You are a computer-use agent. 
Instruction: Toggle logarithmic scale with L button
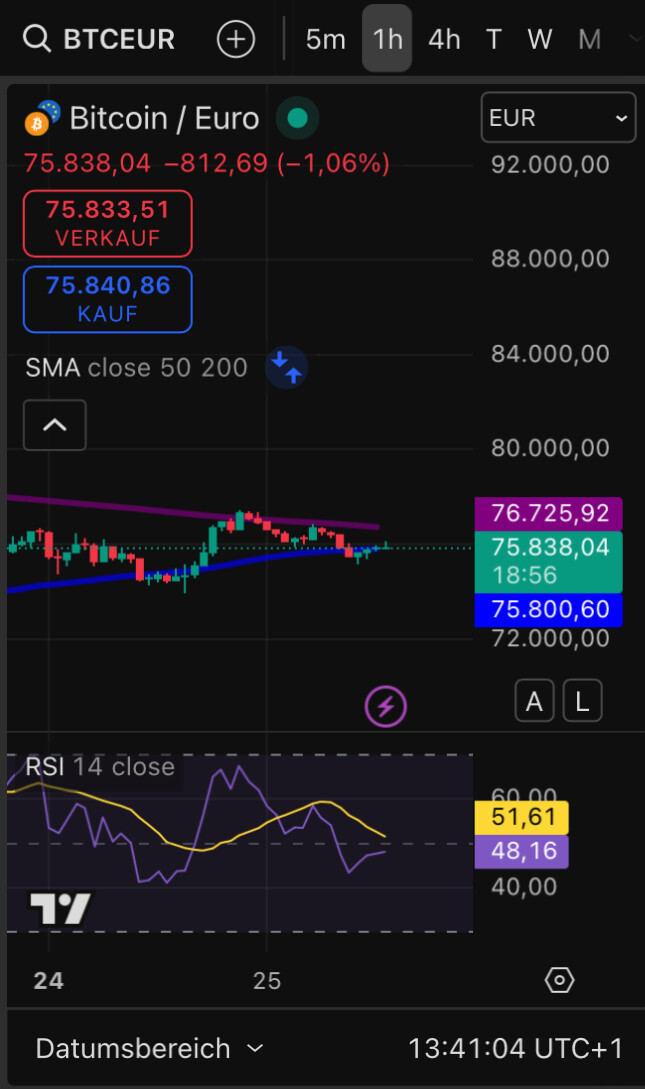(x=582, y=702)
